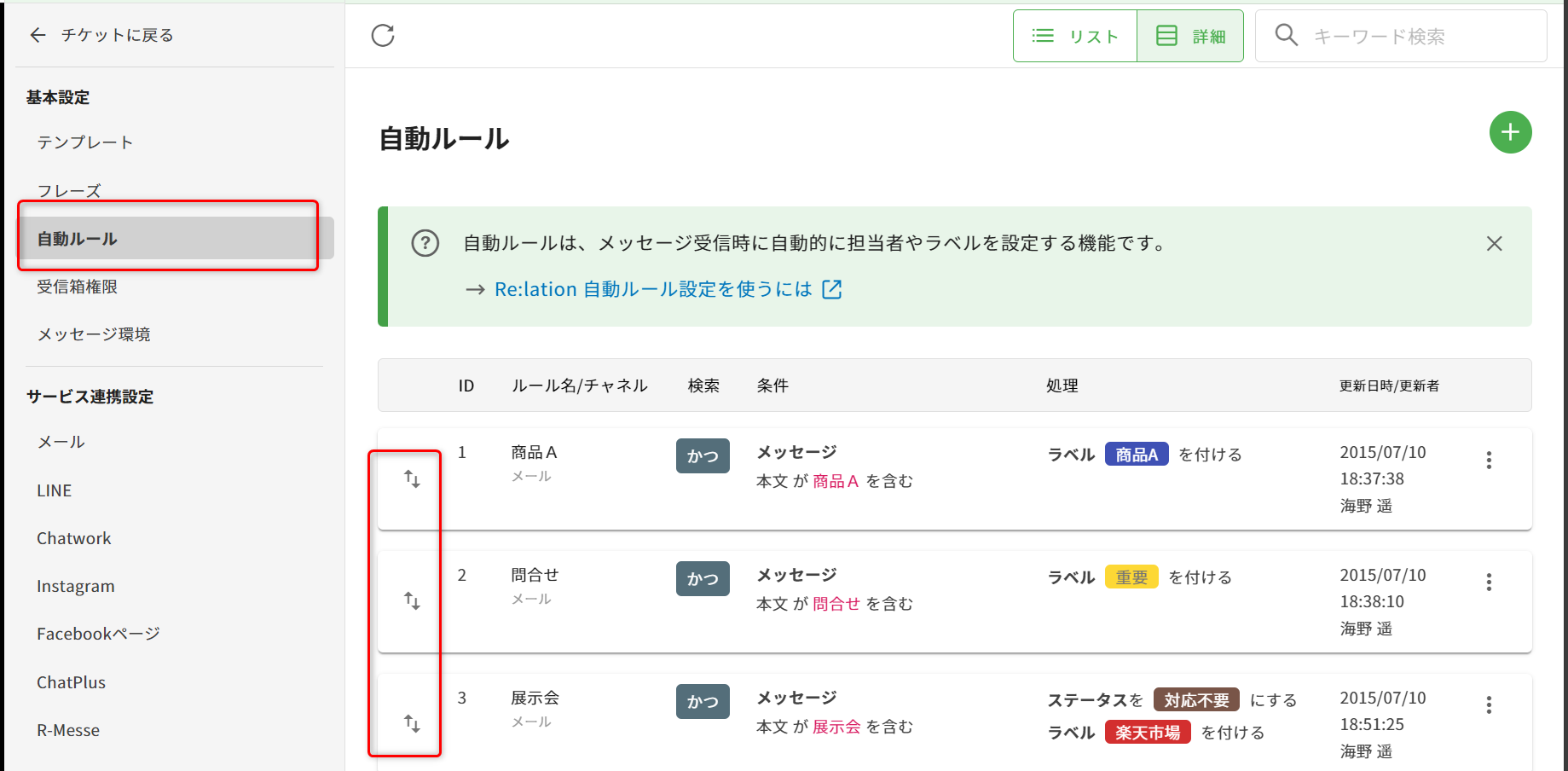Click the green add rule plus button
The width and height of the screenshot is (1568, 771).
[x=1509, y=133]
